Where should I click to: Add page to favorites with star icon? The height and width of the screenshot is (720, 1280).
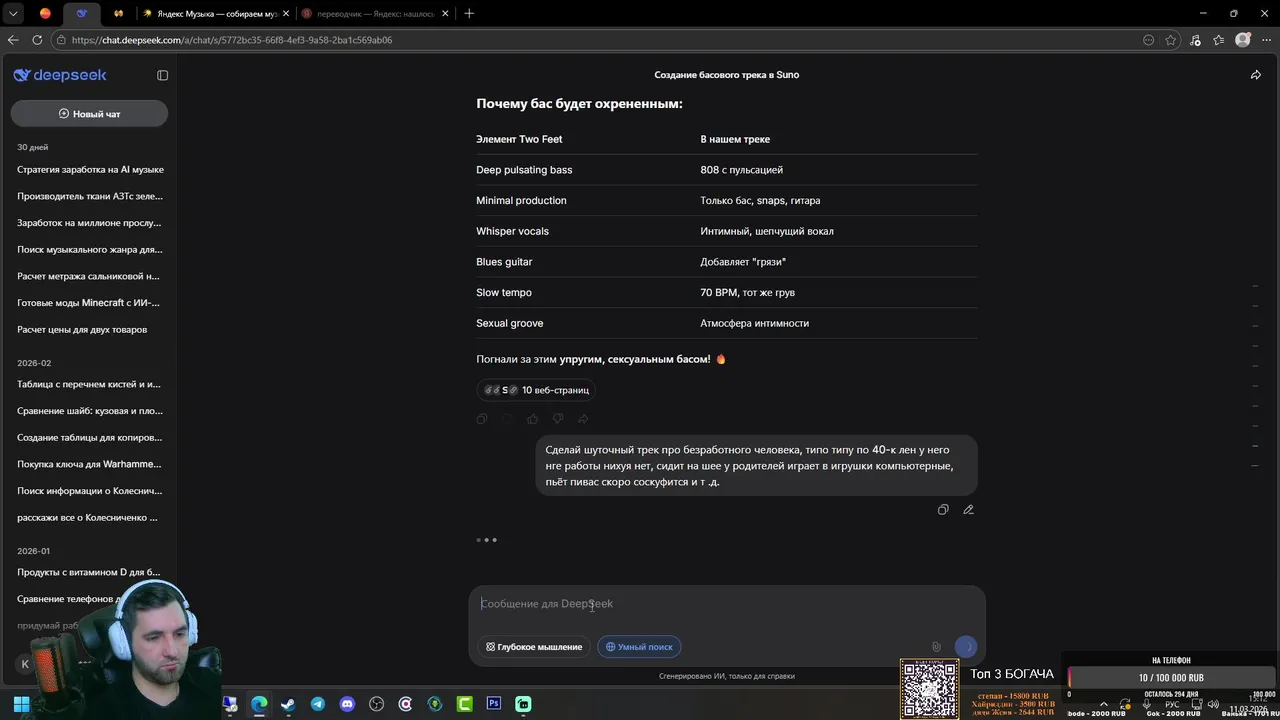[x=1171, y=40]
